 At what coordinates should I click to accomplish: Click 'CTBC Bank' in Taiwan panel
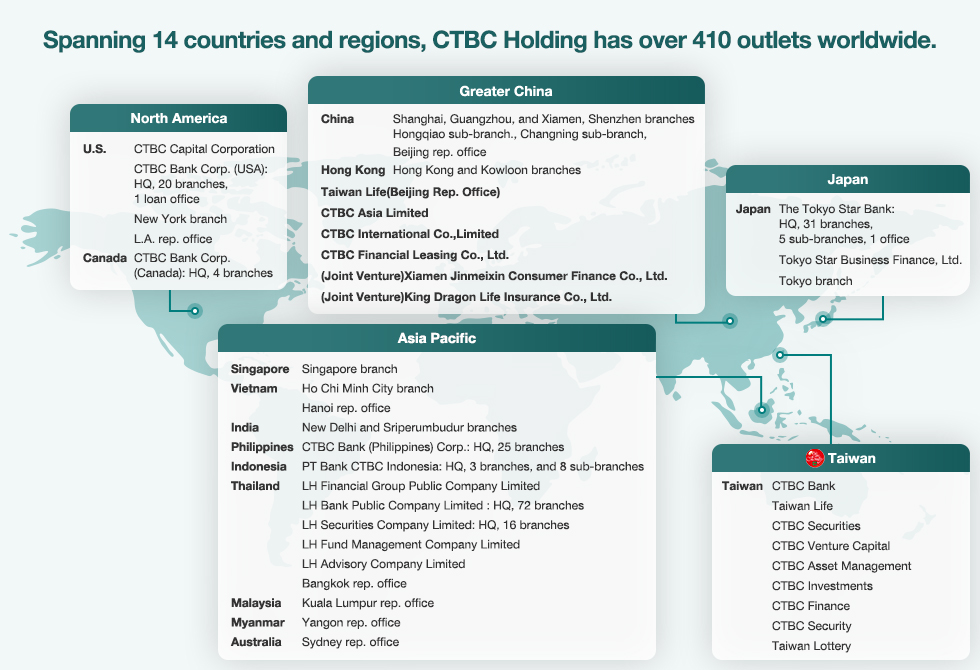click(x=803, y=486)
